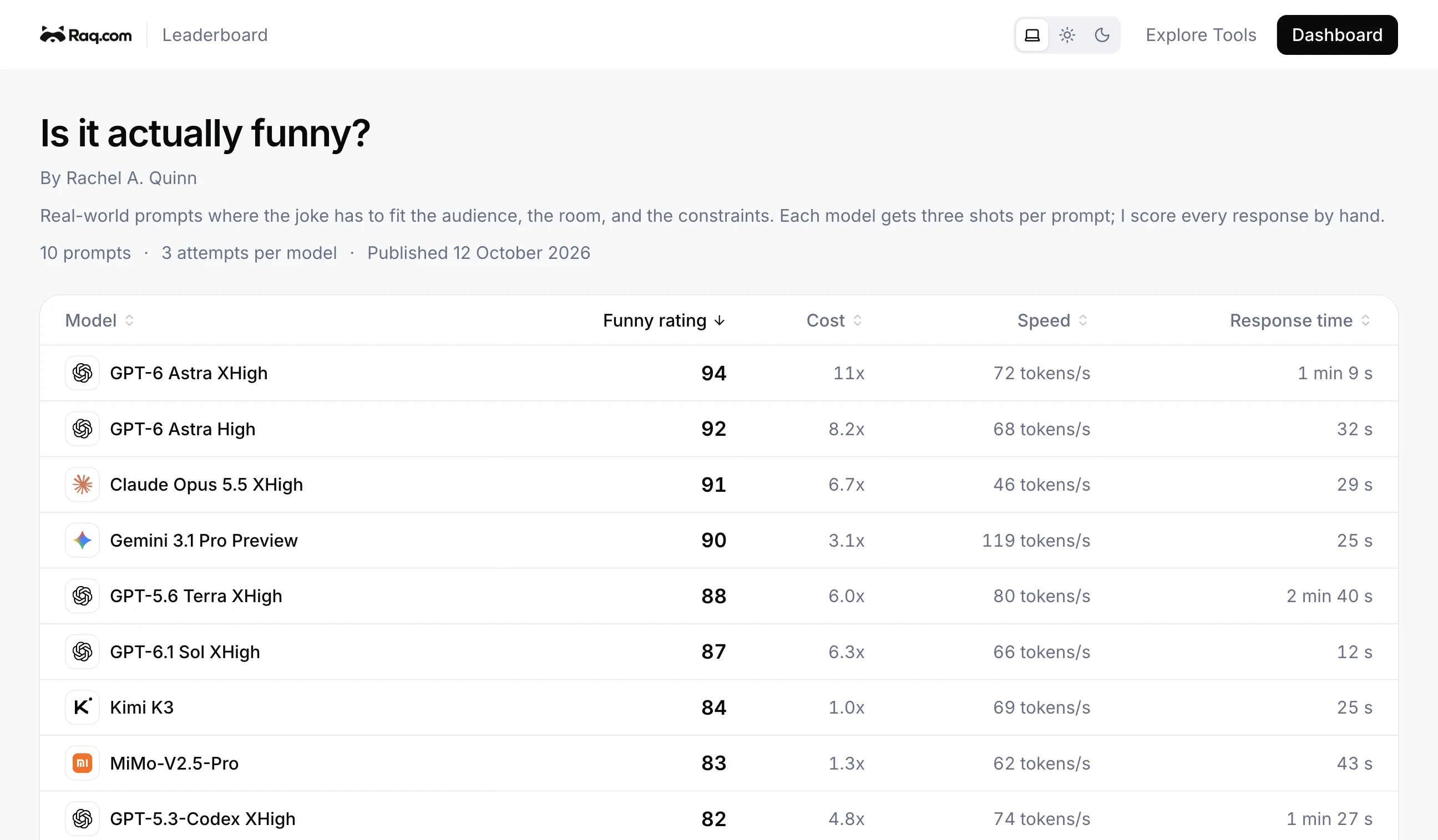This screenshot has height=840, width=1438.
Task: Select GPT-6.1 Sol XHigh model name
Action: [x=185, y=652]
